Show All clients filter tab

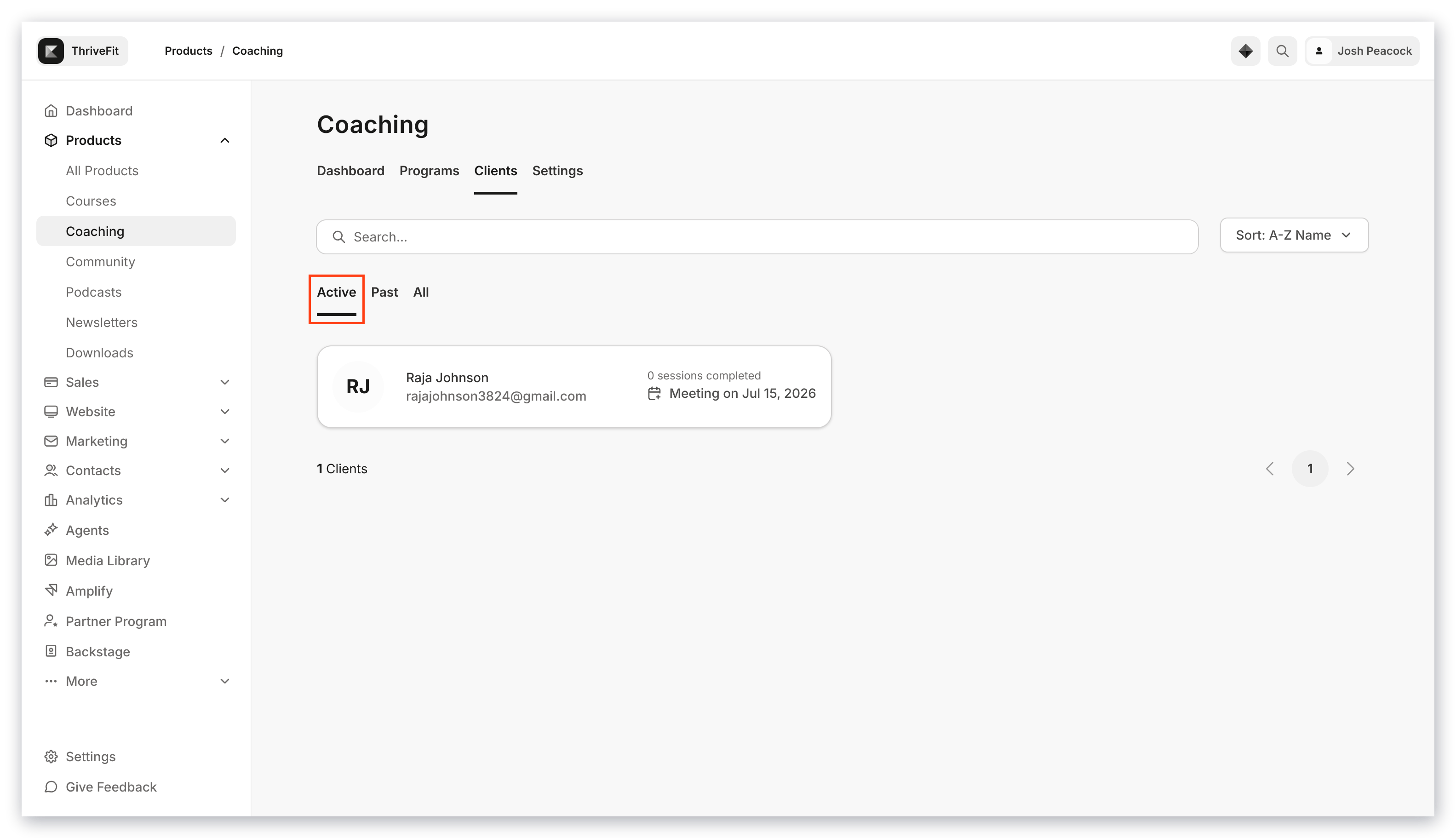[421, 293]
